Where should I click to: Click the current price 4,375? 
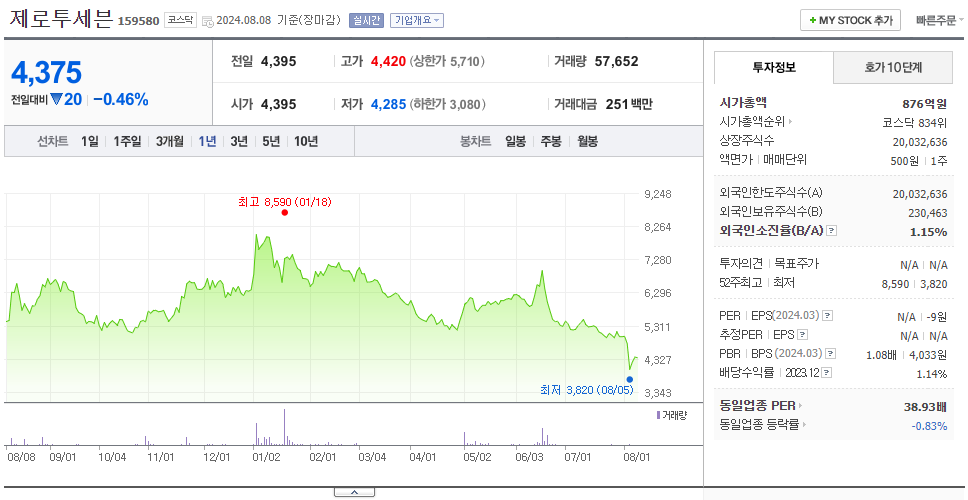point(47,73)
